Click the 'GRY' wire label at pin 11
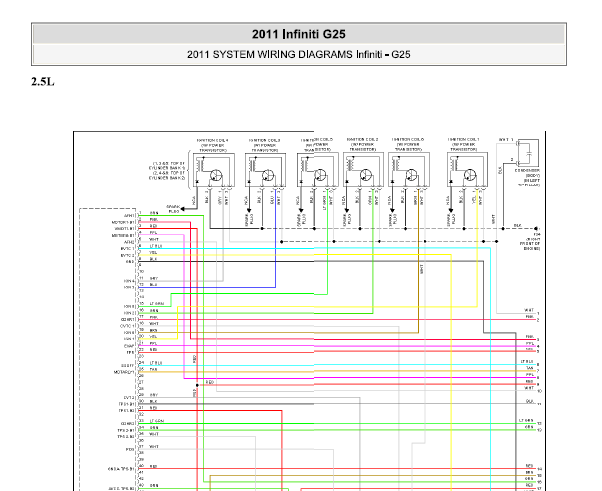Screen dimensions: 602x491 pos(154,278)
